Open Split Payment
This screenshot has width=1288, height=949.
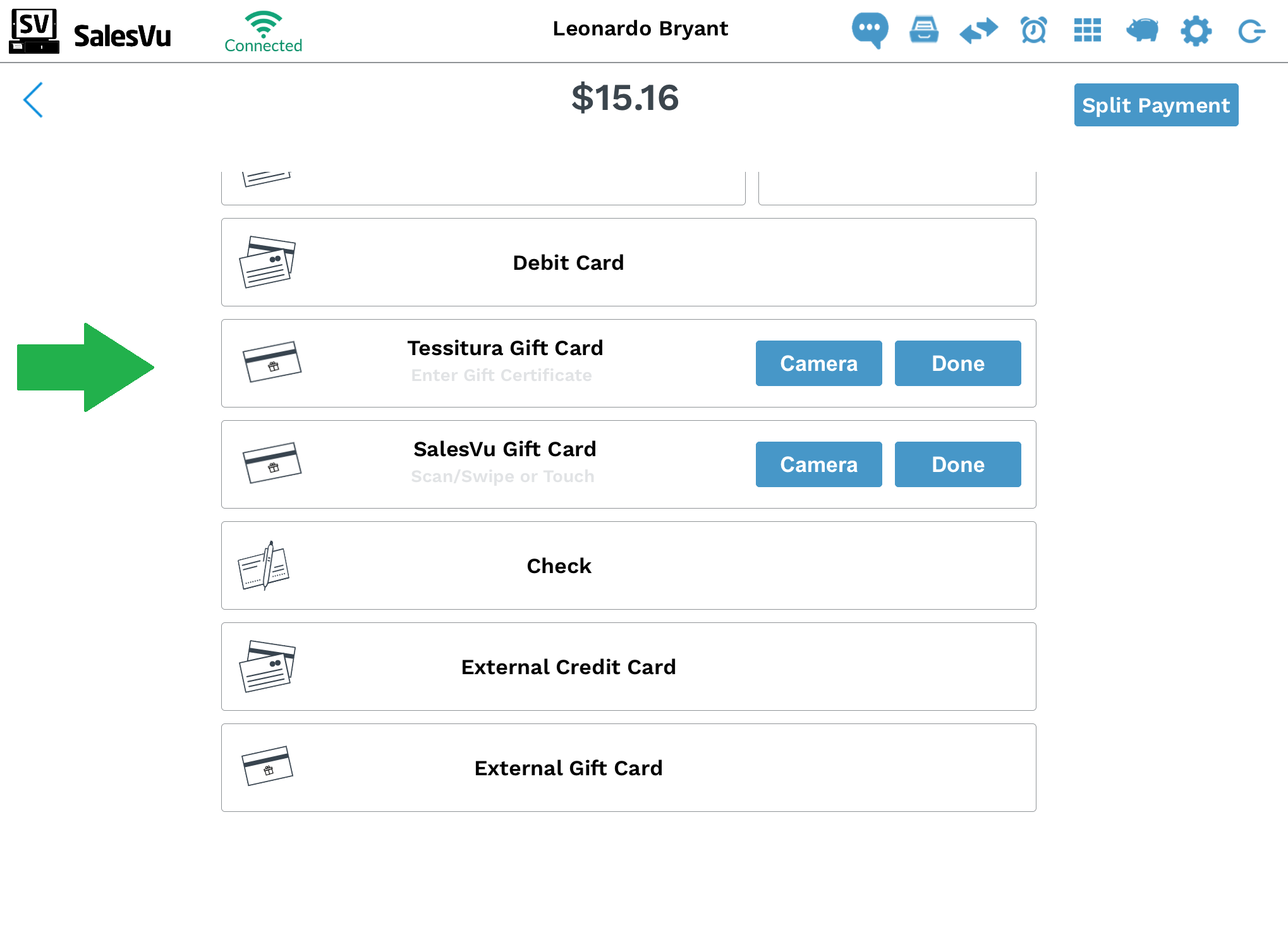pos(1156,105)
